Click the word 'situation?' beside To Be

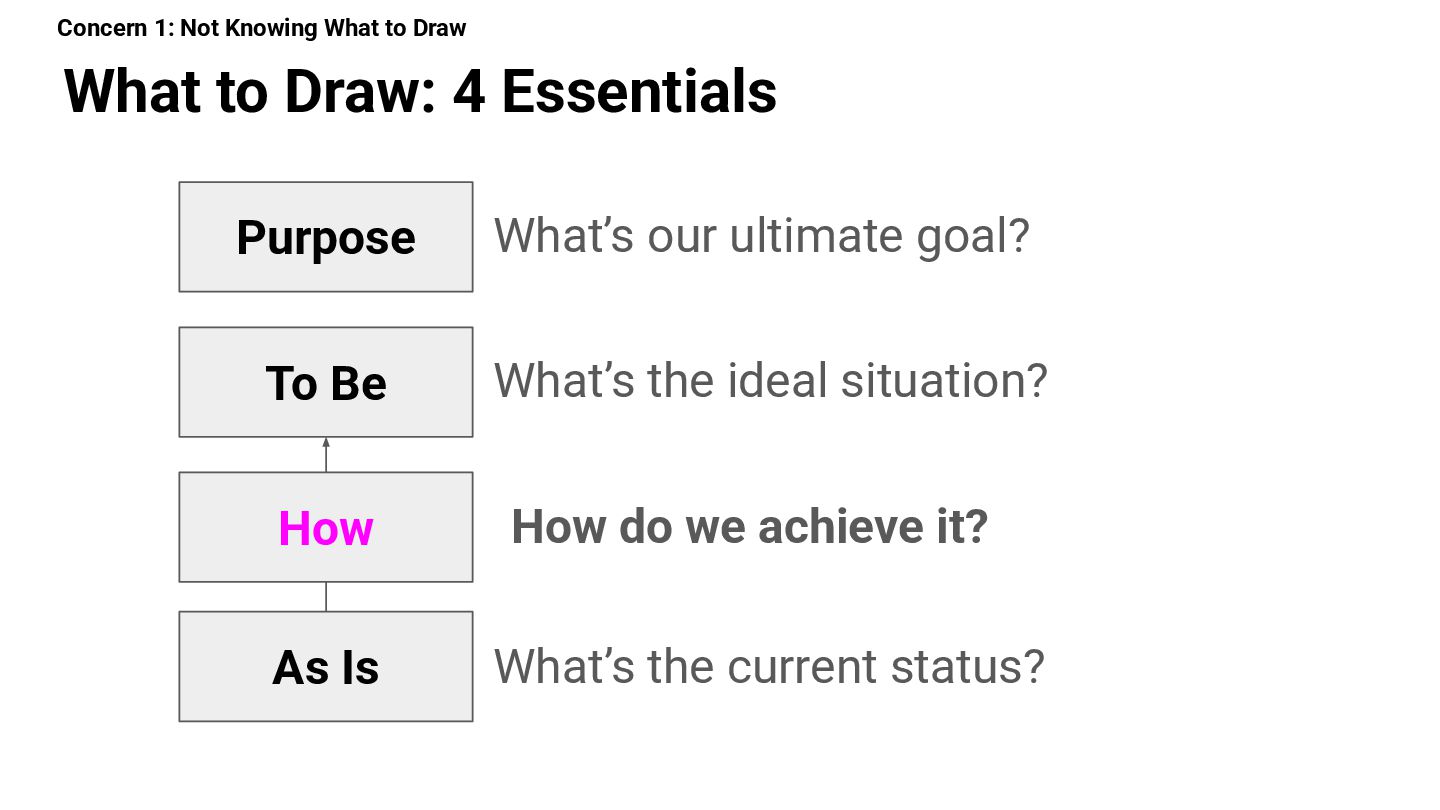tap(944, 381)
